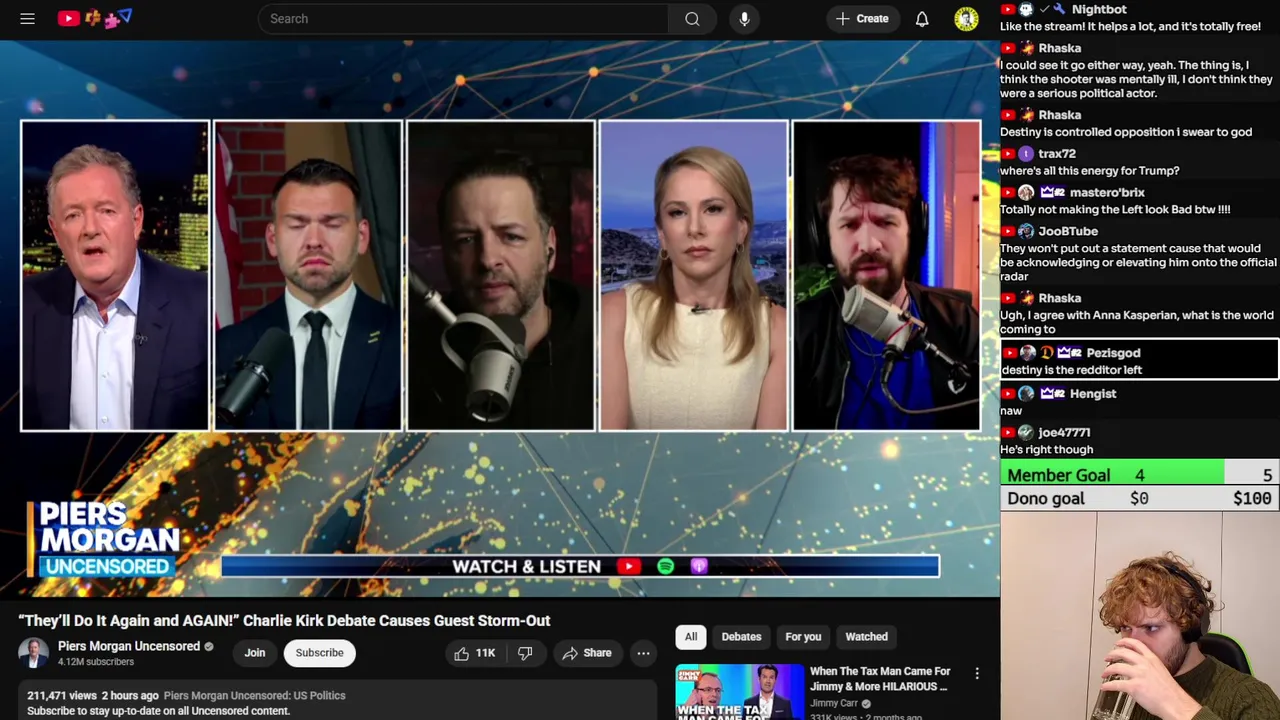Click the search magnifier button
This screenshot has width=1280, height=720.
692,18
